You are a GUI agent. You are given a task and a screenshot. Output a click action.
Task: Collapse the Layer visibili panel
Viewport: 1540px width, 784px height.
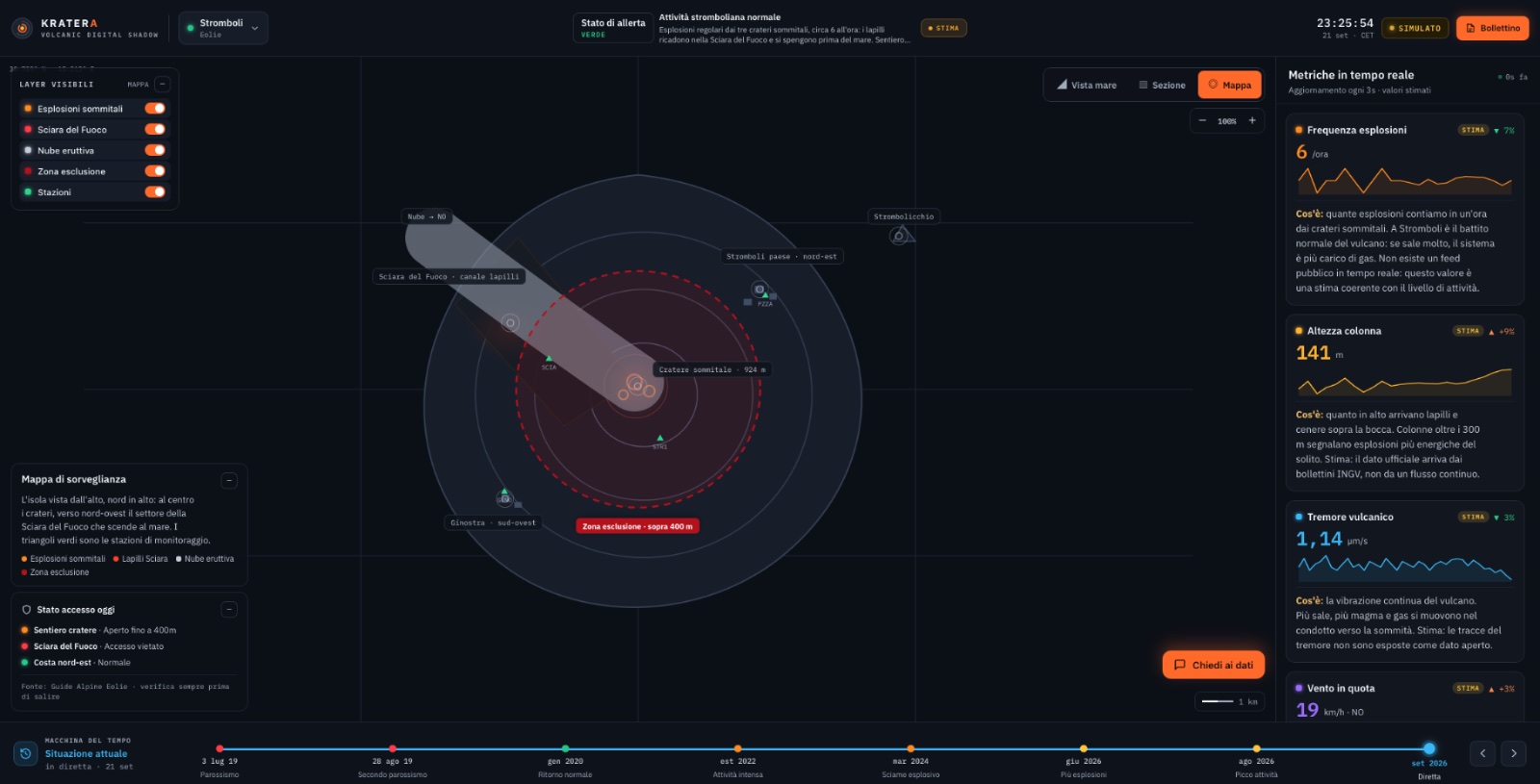163,84
